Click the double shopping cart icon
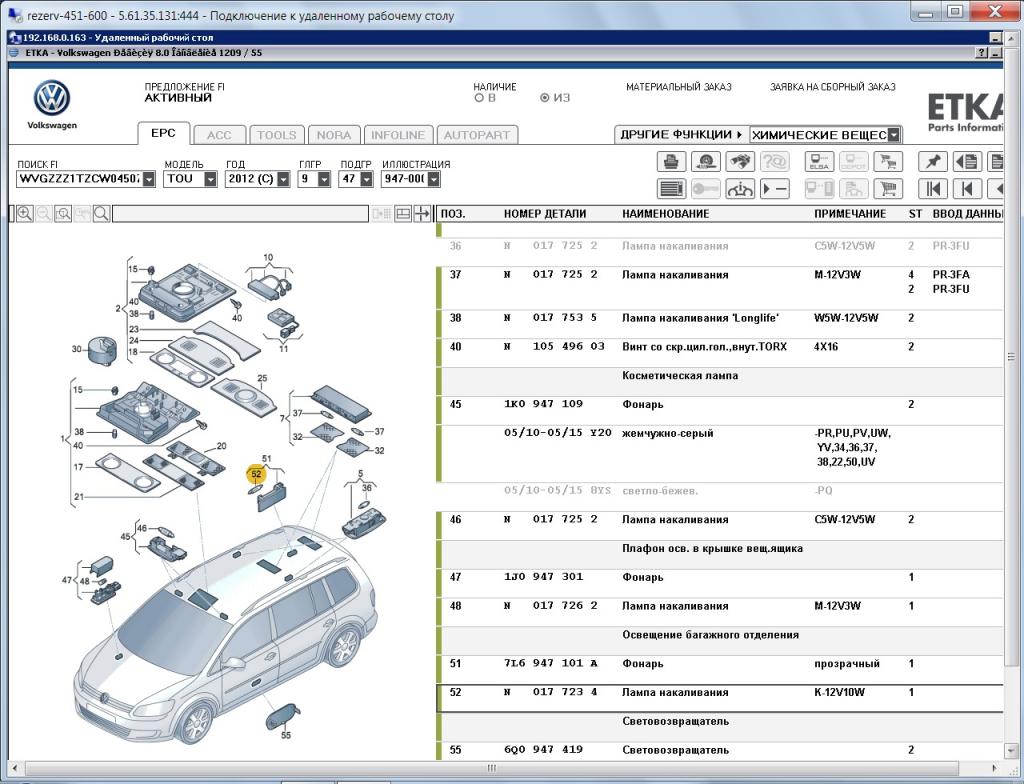The height and width of the screenshot is (784, 1024). [x=888, y=161]
